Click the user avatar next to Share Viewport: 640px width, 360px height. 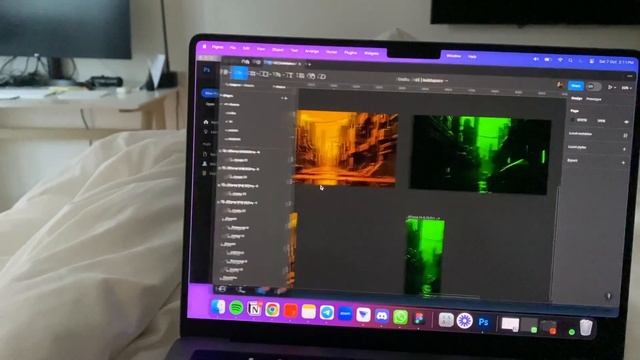(560, 85)
